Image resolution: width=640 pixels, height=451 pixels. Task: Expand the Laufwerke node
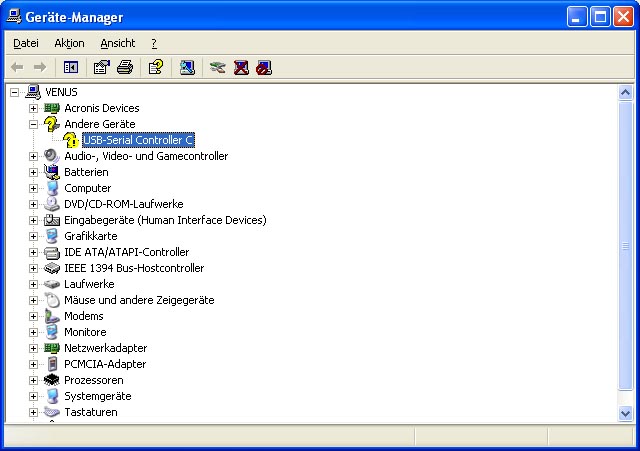(x=33, y=284)
